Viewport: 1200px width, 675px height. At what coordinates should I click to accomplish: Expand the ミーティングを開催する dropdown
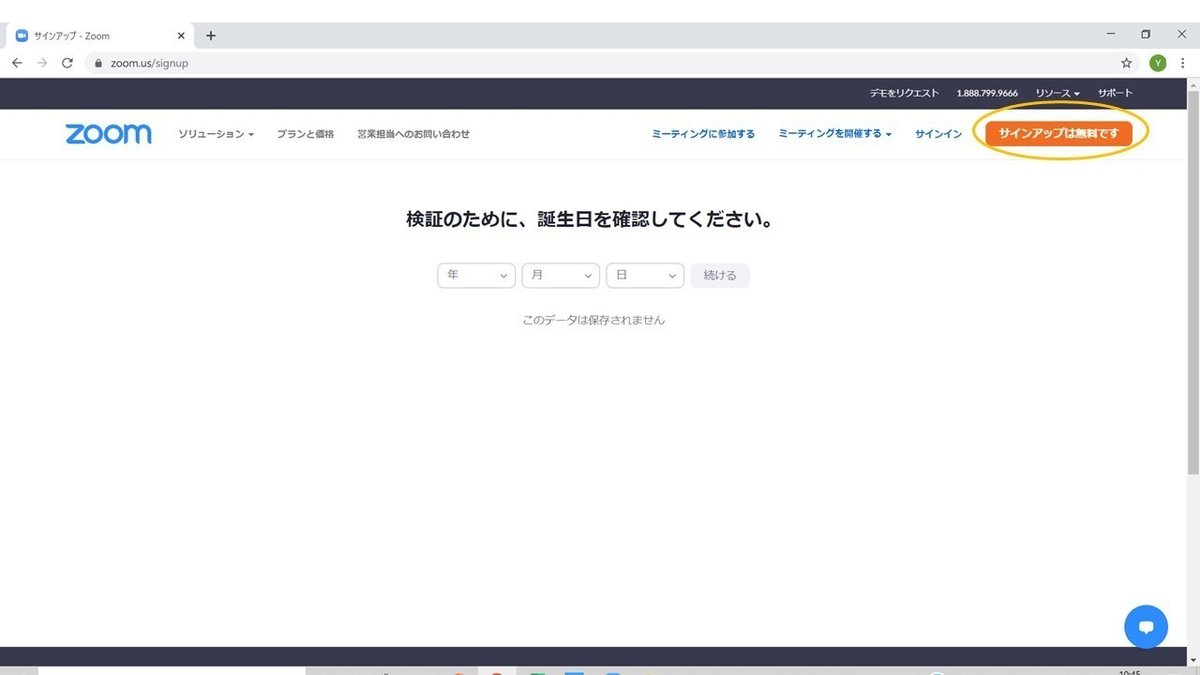click(835, 133)
